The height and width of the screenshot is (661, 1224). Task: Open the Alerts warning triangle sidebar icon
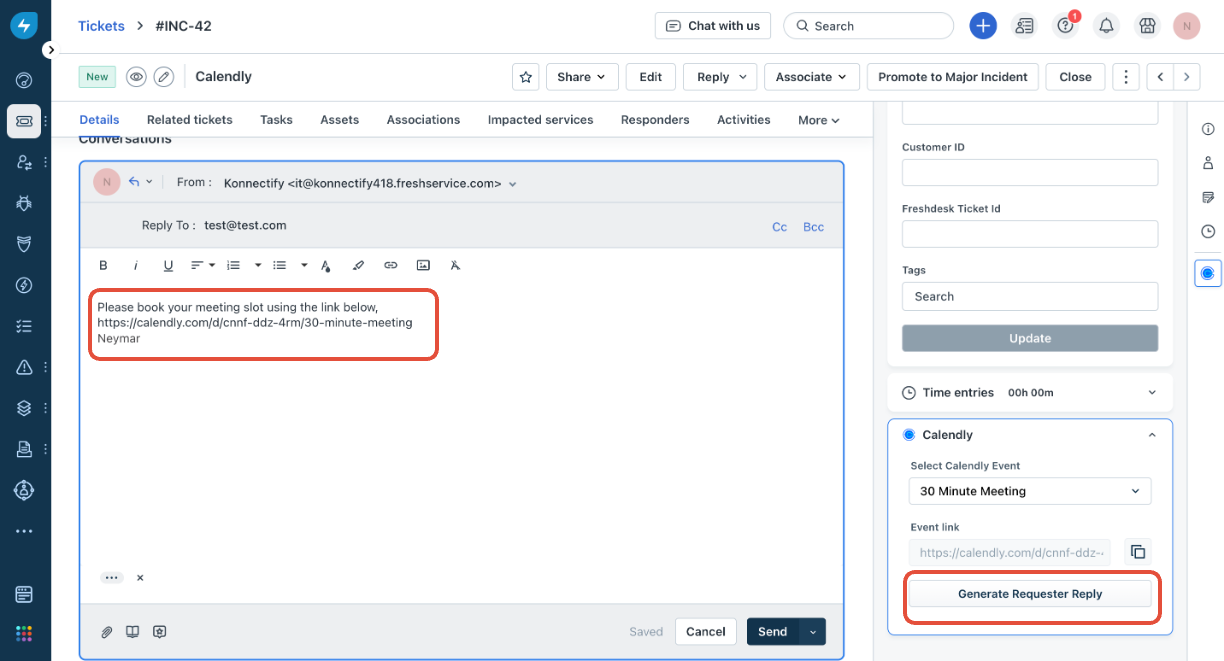24,367
